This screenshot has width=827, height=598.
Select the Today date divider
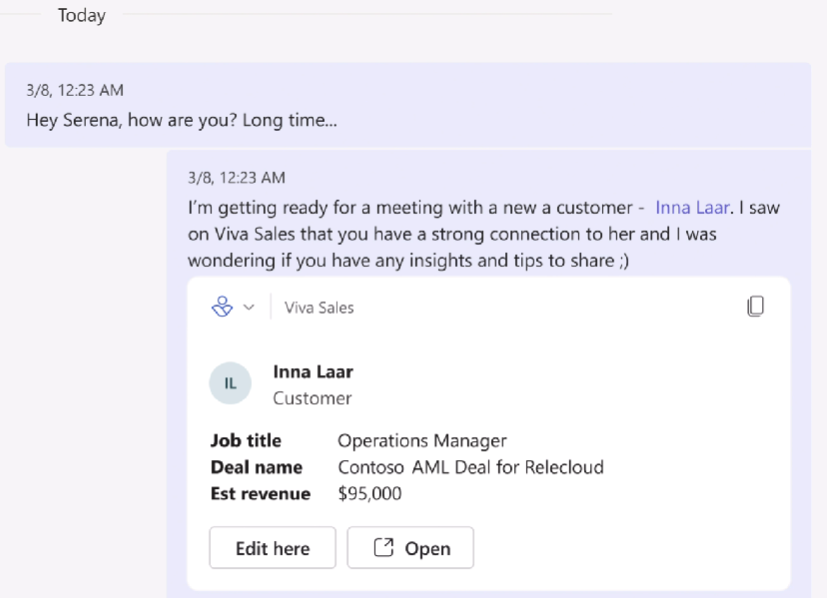pyautogui.click(x=81, y=15)
